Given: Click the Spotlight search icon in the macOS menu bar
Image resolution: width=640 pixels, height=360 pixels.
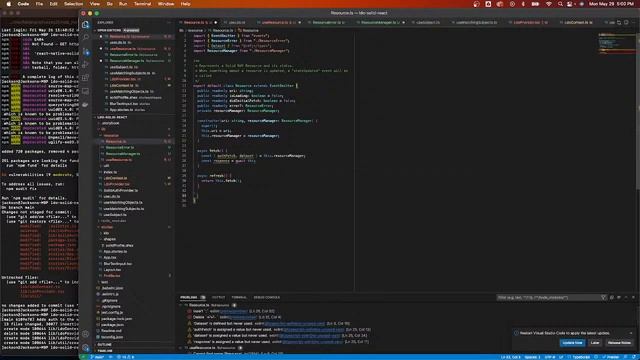Looking at the screenshot, I should click(560, 4).
